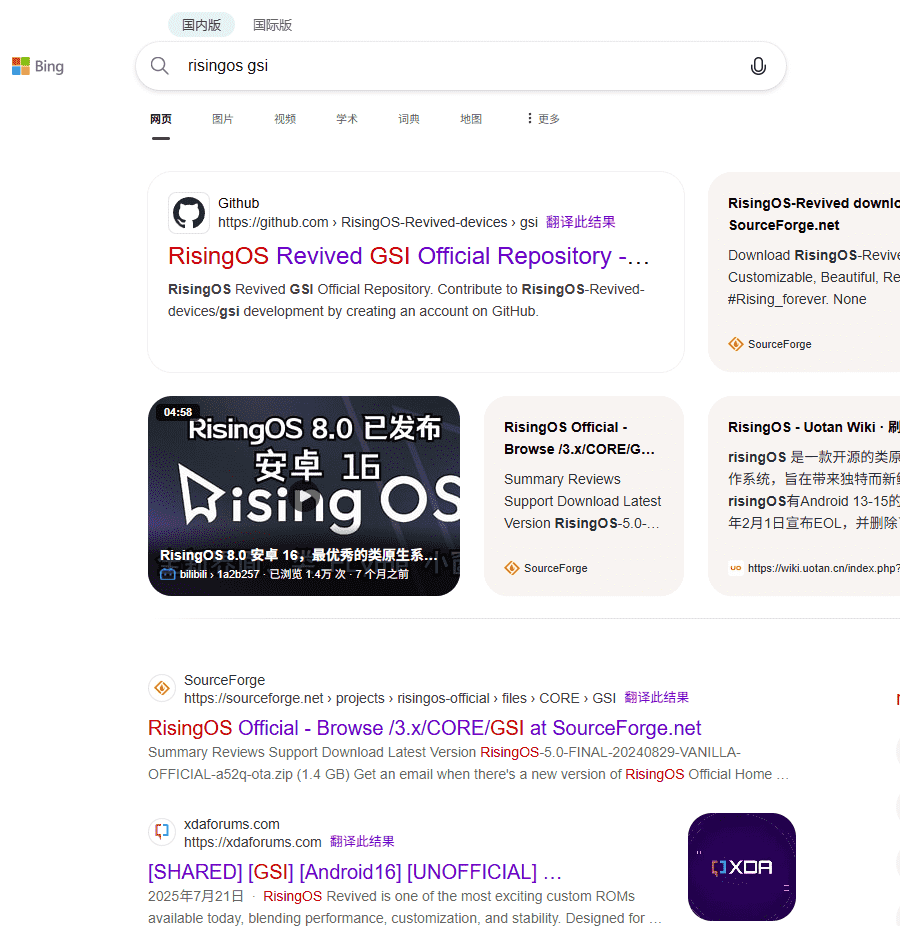Viewport: 900px width, 926px height.
Task: Open the 地图 tab
Action: (x=471, y=119)
